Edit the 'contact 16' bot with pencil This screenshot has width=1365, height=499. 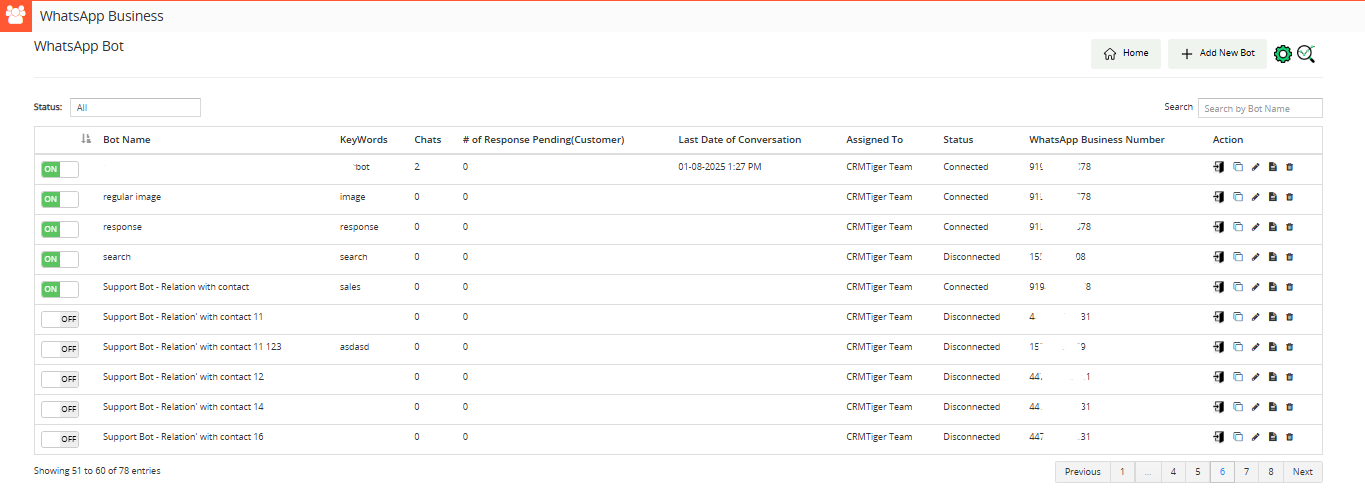[x=1255, y=437]
